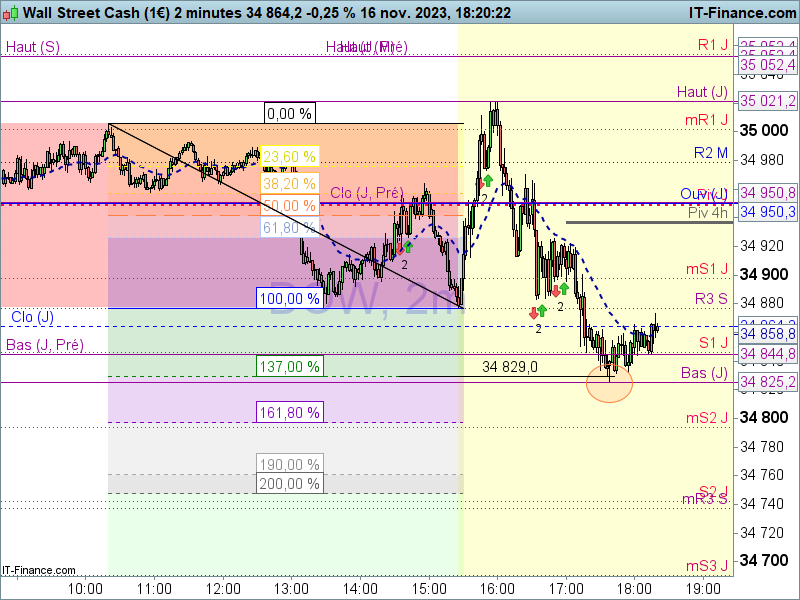Click the 'mS1 J' pivot label
Viewport: 800px width, 600px height.
[707, 269]
